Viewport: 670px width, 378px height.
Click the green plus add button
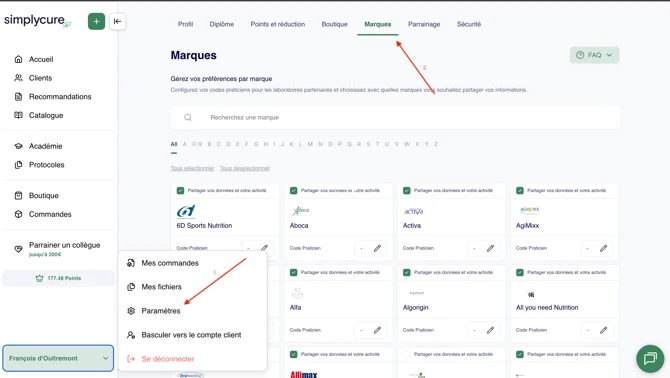(x=96, y=21)
